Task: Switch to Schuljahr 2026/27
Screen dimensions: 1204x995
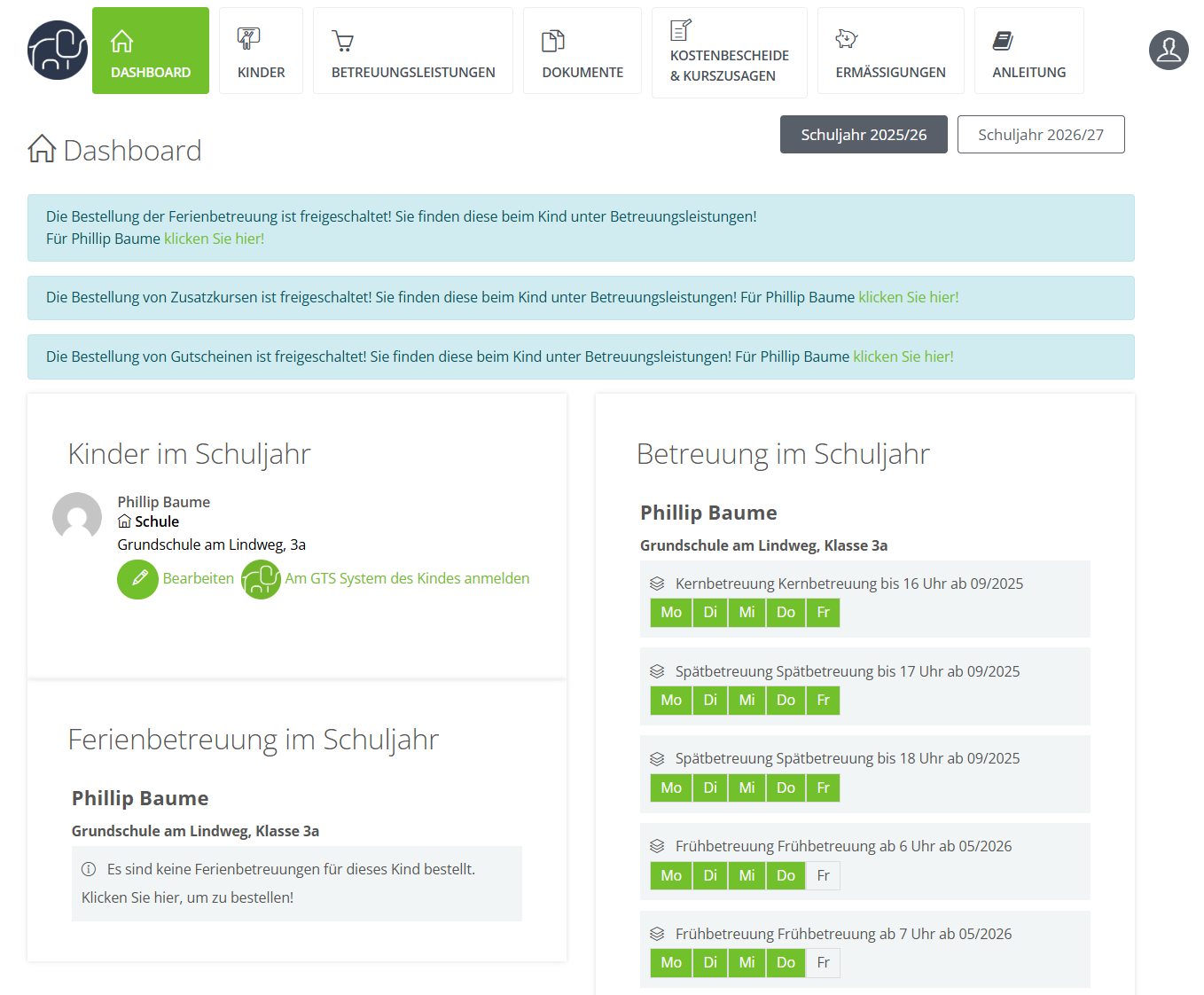Action: pyautogui.click(x=1041, y=134)
